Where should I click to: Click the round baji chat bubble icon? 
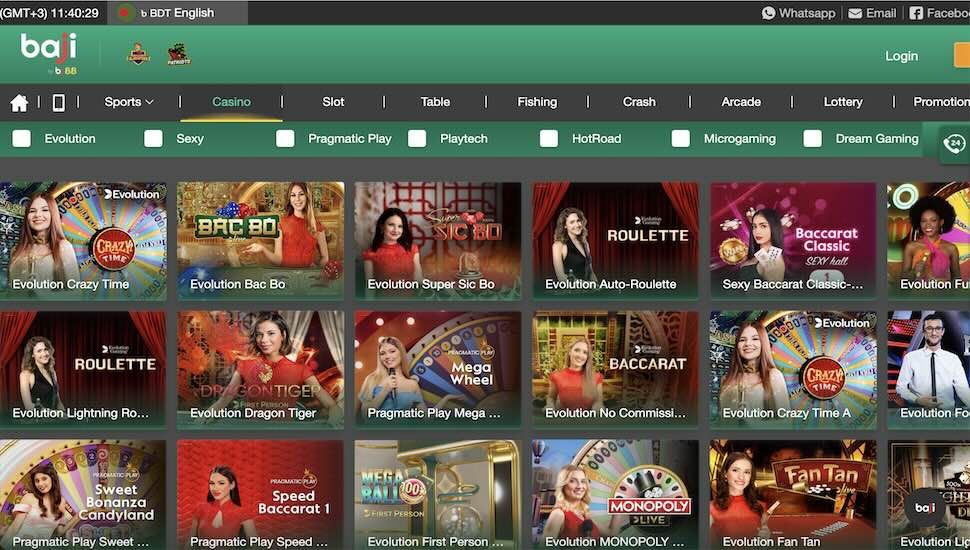click(925, 507)
